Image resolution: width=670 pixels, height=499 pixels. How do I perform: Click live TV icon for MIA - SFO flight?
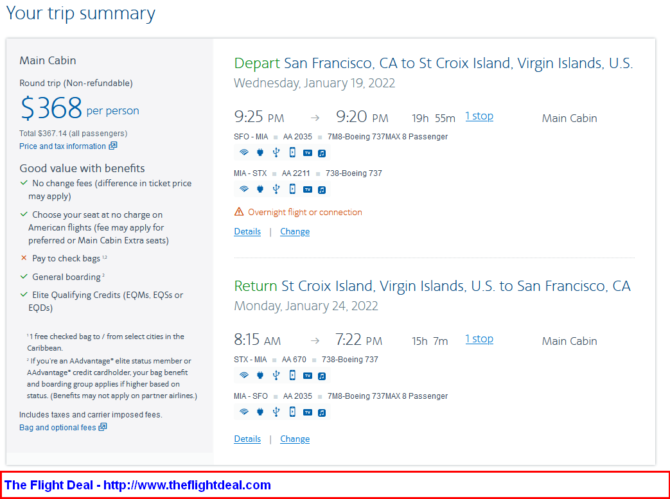[308, 412]
